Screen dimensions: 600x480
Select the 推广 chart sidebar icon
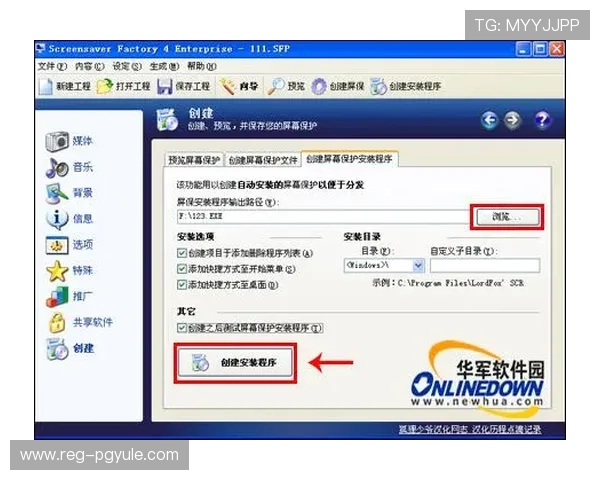tap(57, 297)
